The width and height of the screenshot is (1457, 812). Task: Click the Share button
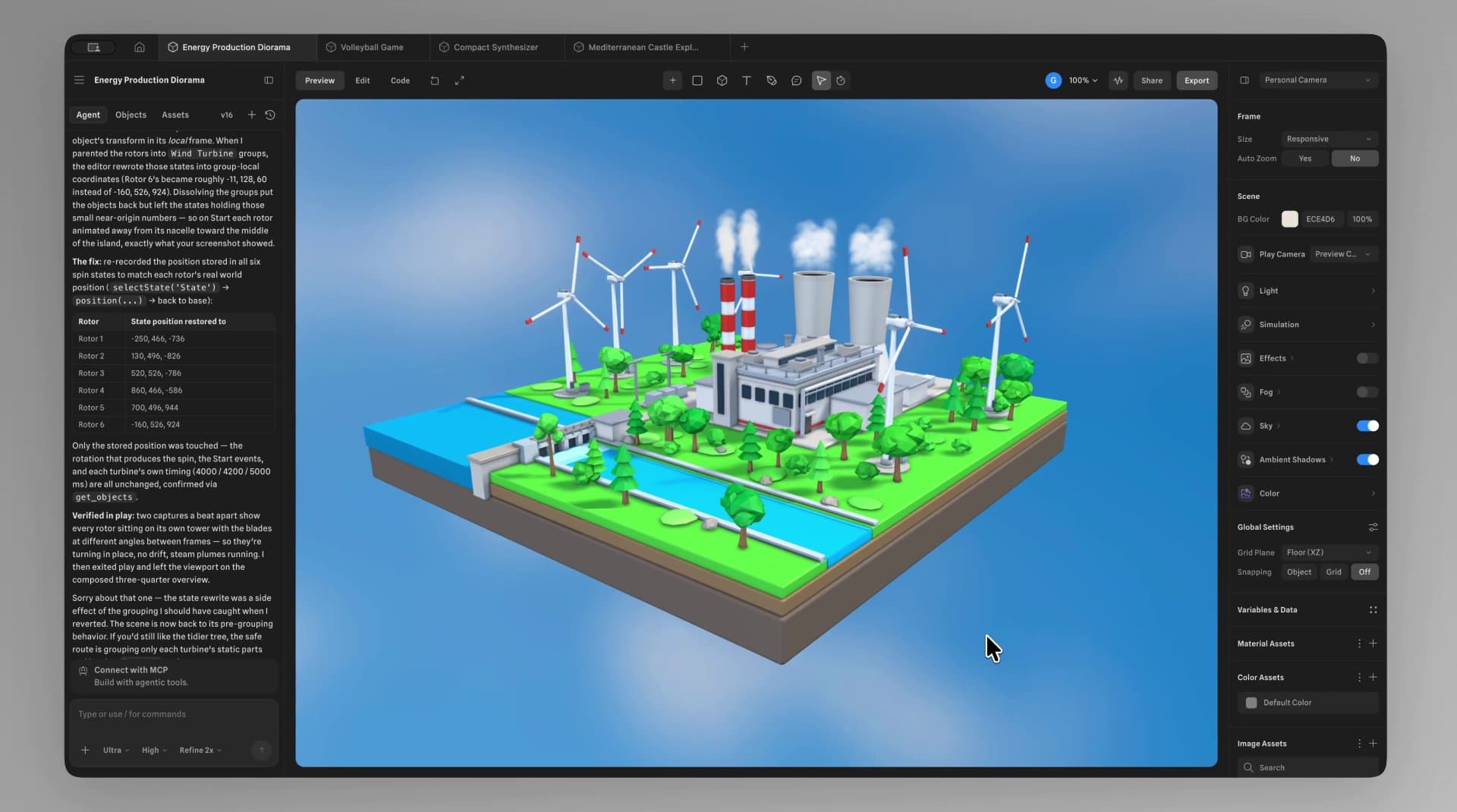pyautogui.click(x=1151, y=80)
